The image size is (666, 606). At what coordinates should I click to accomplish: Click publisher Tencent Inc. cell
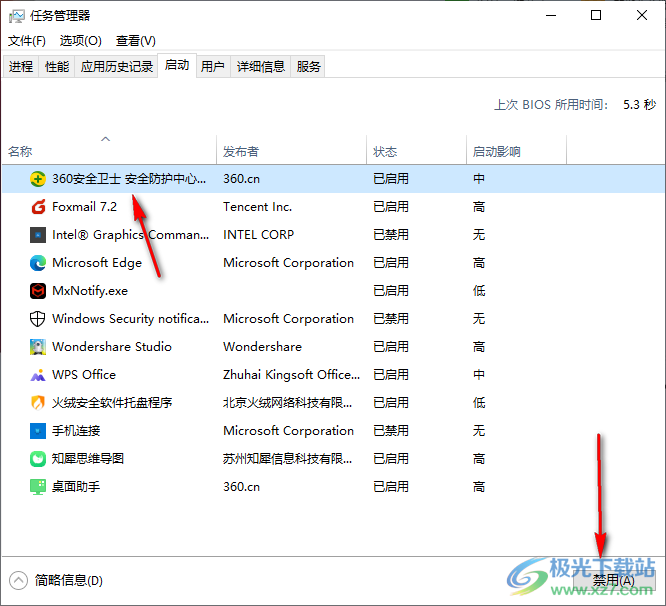[257, 207]
